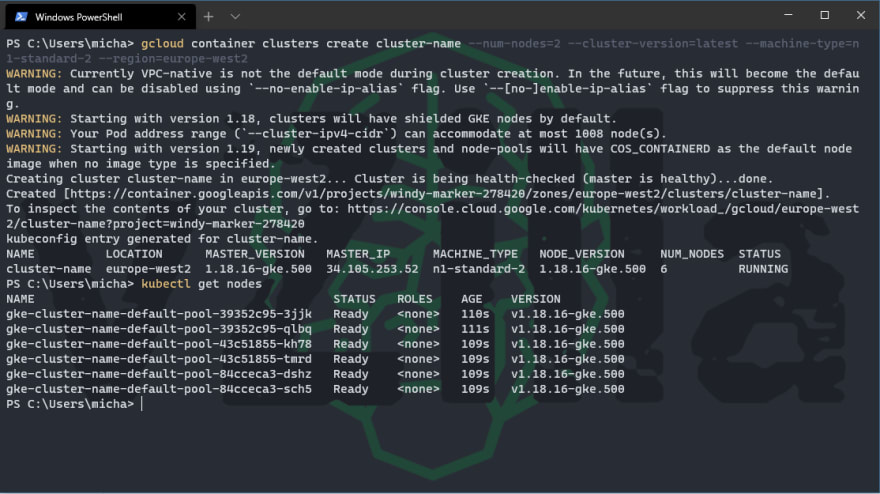Screen dimensions: 880x494
Task: Click node name ending in 'tmrd'
Action: 159,359
